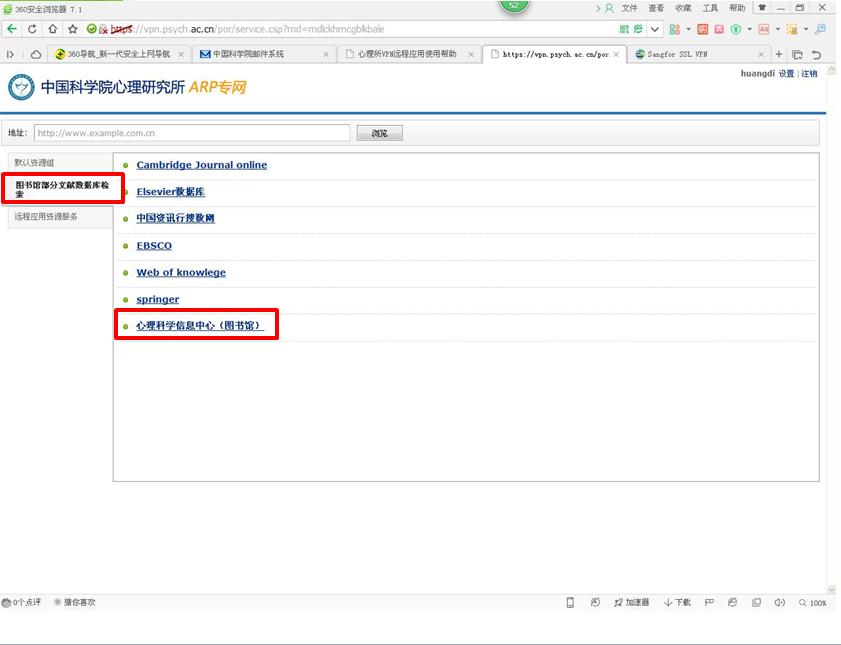Click the 浏览 browse button
Image resolution: width=841 pixels, height=645 pixels.
click(380, 133)
